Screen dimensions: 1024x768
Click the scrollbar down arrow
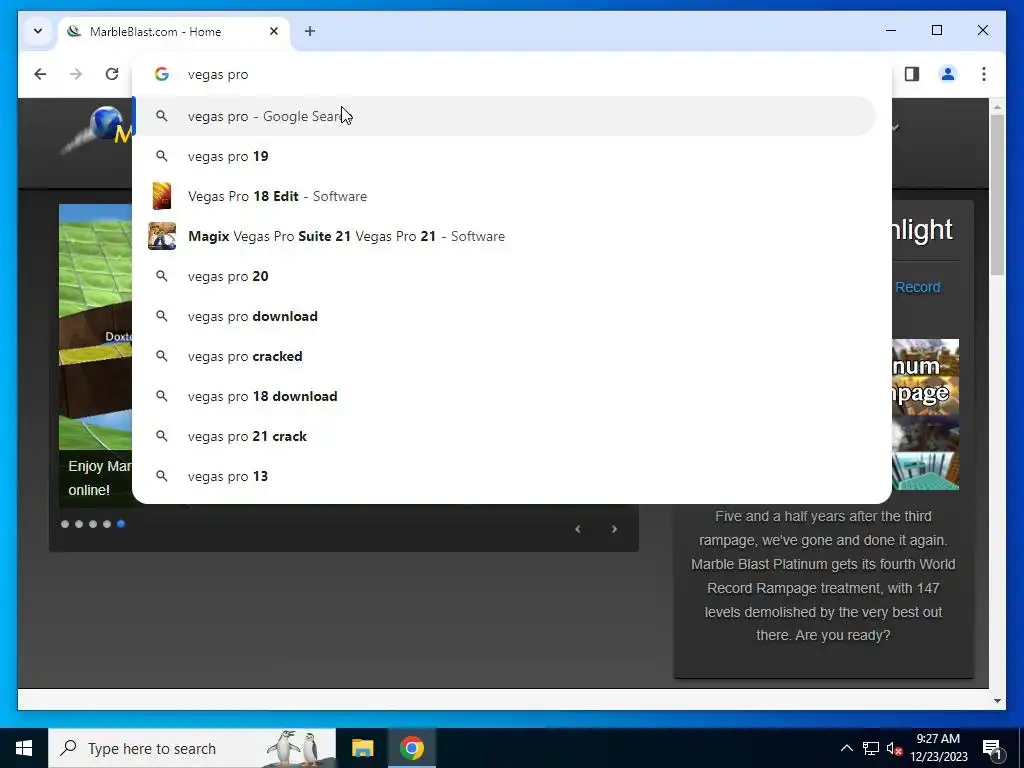997,701
